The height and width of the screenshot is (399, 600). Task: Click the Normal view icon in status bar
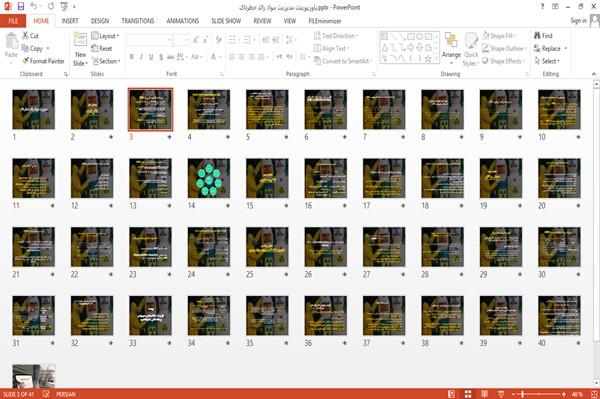pos(451,394)
